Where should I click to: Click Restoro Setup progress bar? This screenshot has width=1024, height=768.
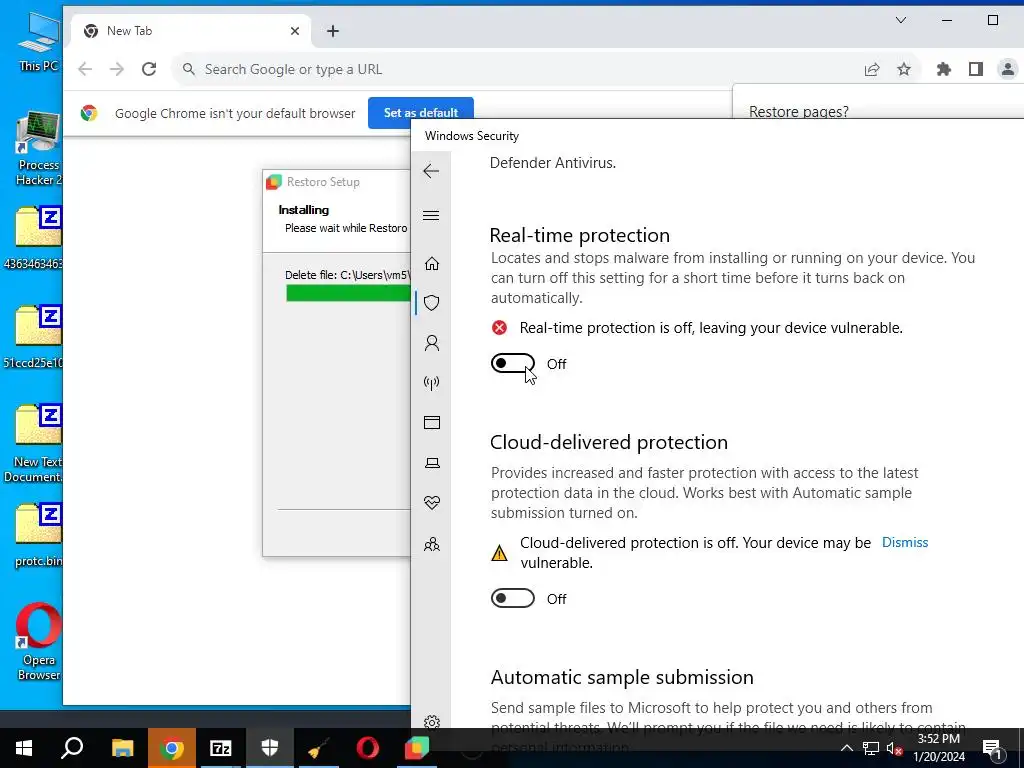point(348,294)
